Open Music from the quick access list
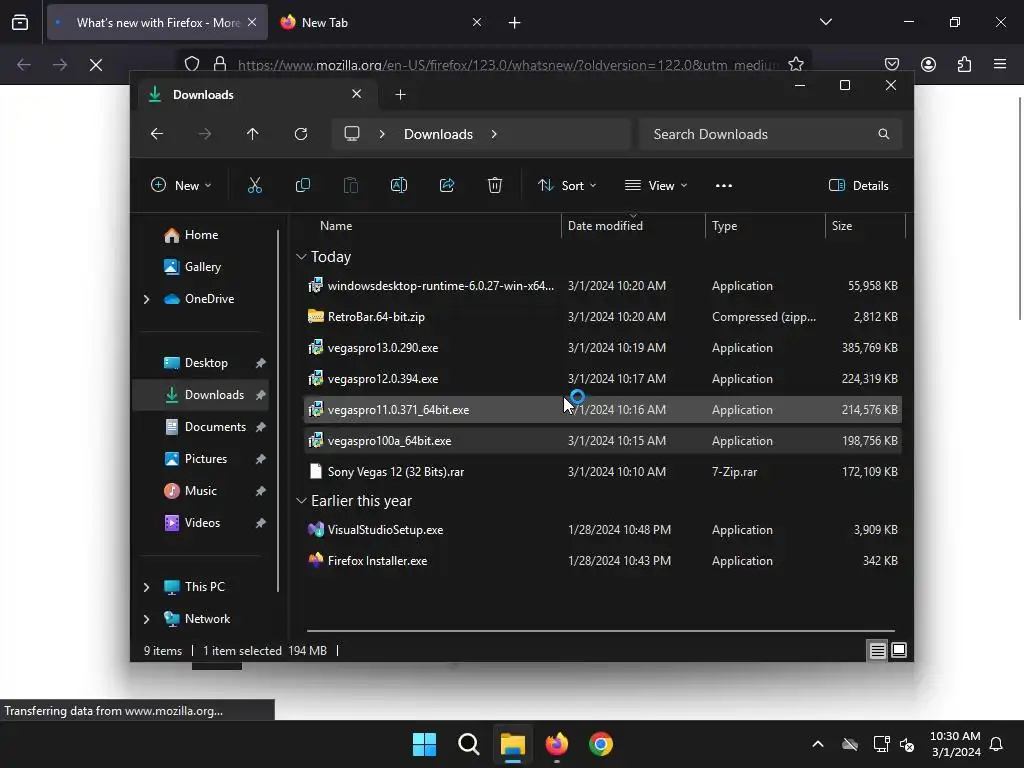This screenshot has width=1024, height=768. (200, 491)
